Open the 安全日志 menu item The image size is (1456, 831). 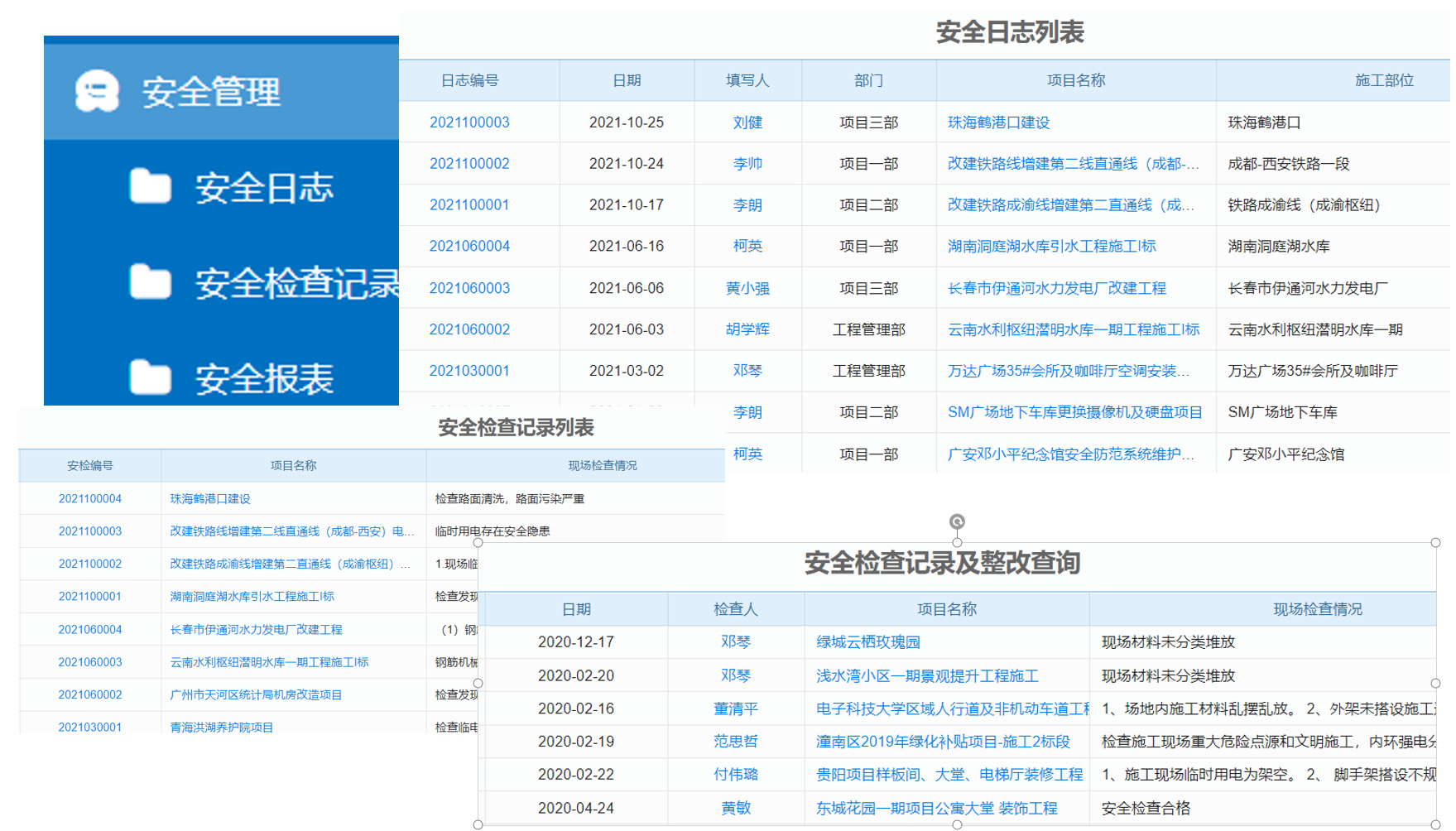[x=263, y=188]
